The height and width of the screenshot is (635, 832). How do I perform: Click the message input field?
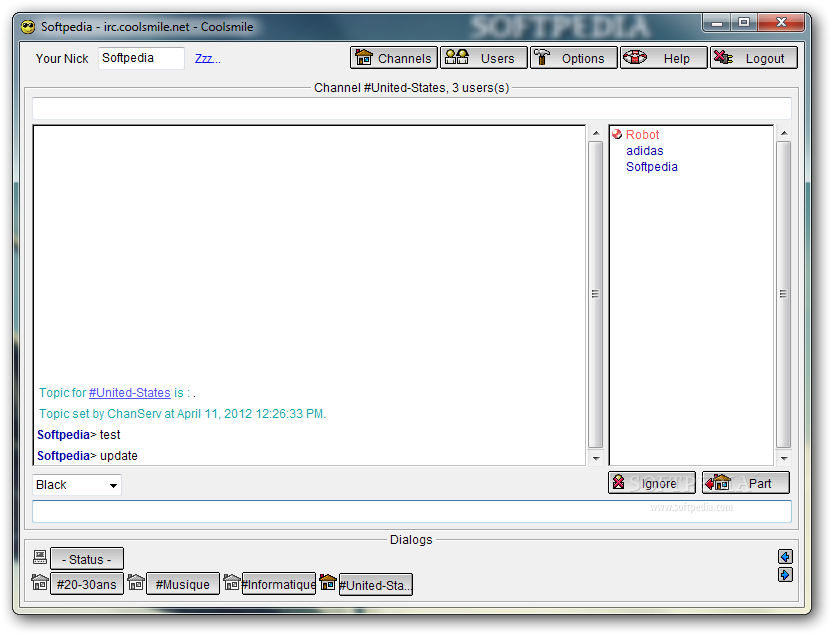tap(412, 511)
